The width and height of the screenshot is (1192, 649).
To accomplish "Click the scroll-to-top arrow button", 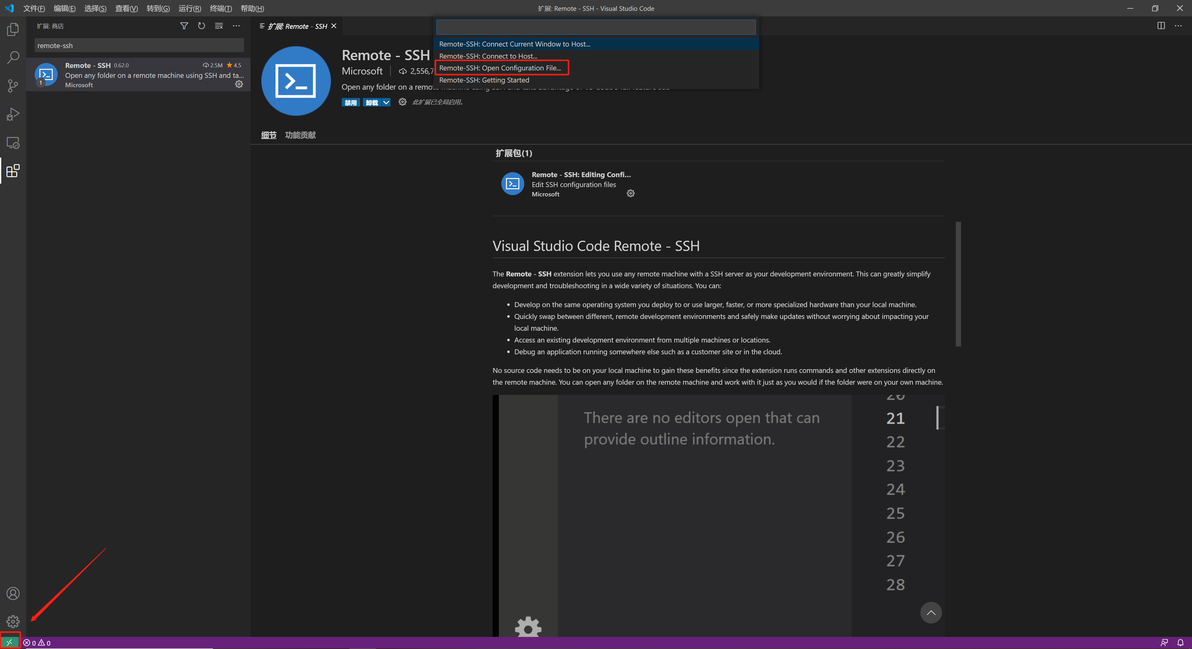I will 930,613.
